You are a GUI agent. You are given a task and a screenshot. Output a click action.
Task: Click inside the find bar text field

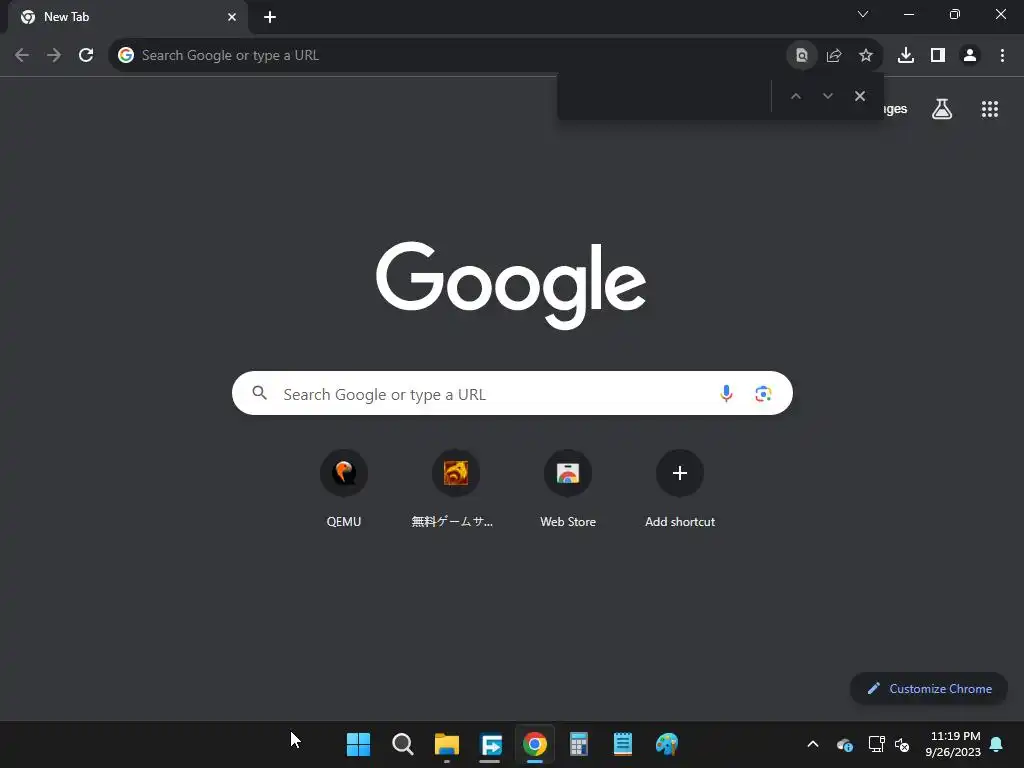[x=664, y=96]
